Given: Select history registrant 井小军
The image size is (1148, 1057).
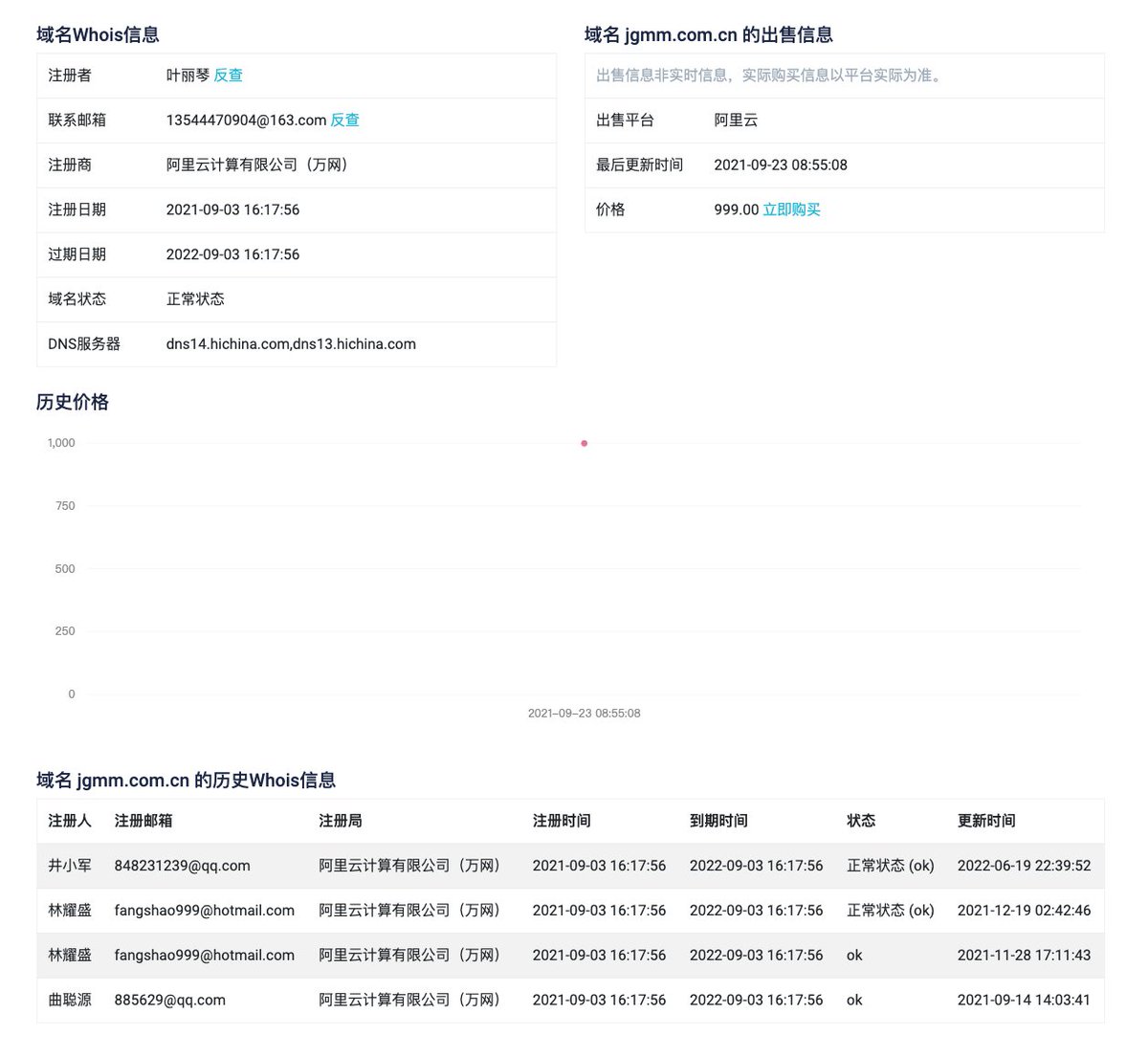Looking at the screenshot, I should coord(70,866).
